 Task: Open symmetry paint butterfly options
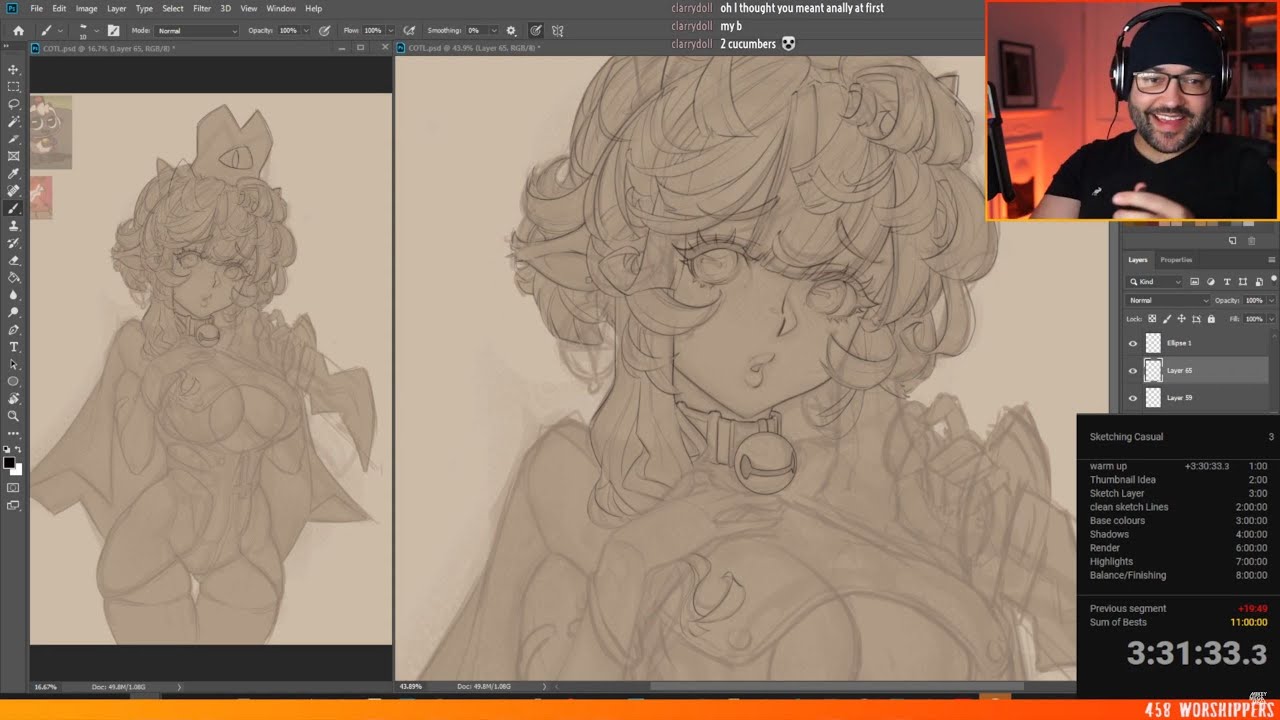pyautogui.click(x=558, y=31)
